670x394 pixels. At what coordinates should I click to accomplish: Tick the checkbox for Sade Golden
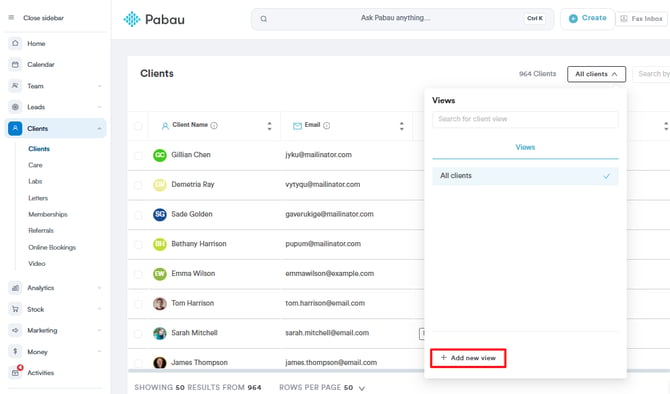coord(138,215)
